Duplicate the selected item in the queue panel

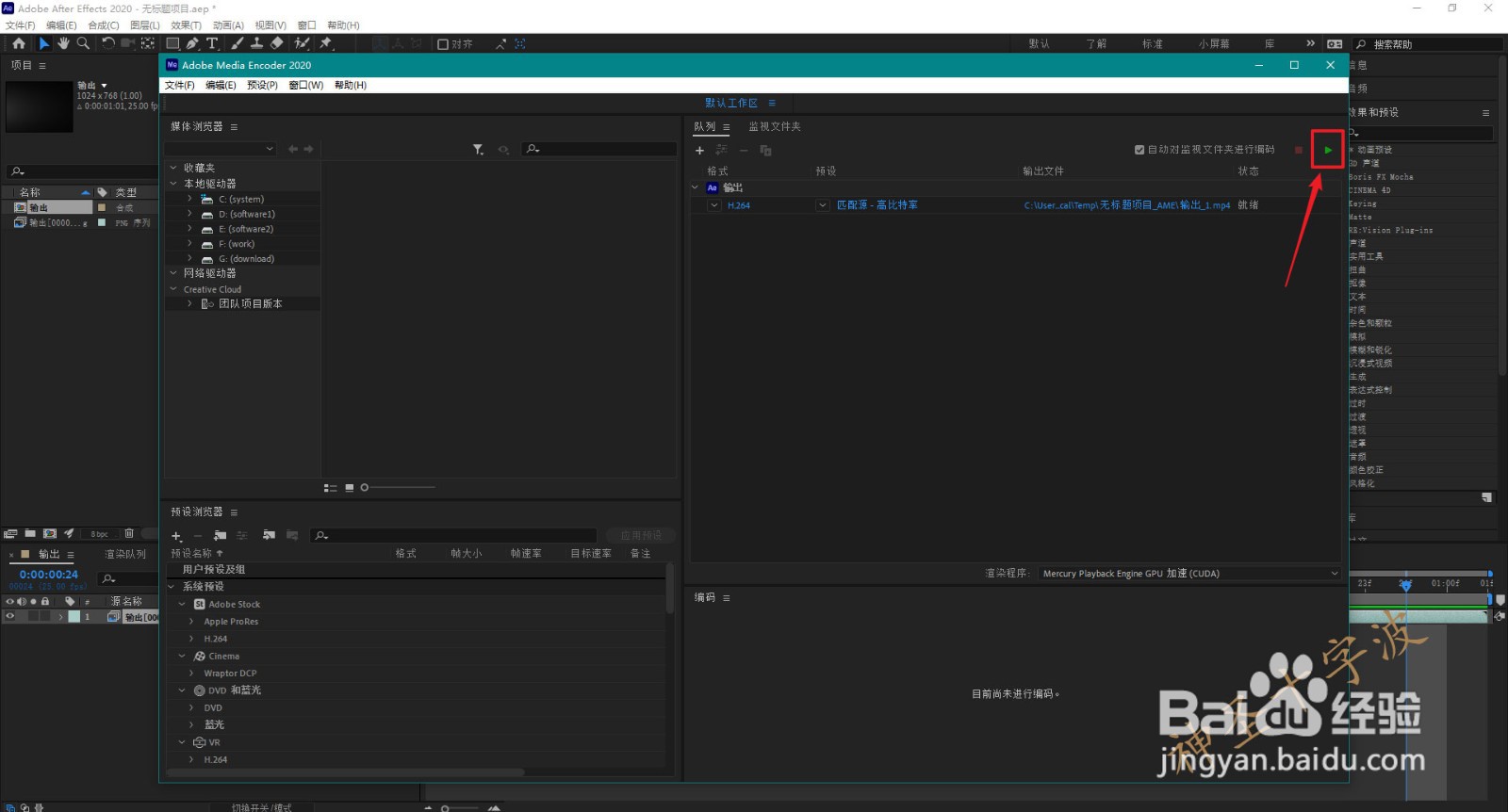coord(765,151)
